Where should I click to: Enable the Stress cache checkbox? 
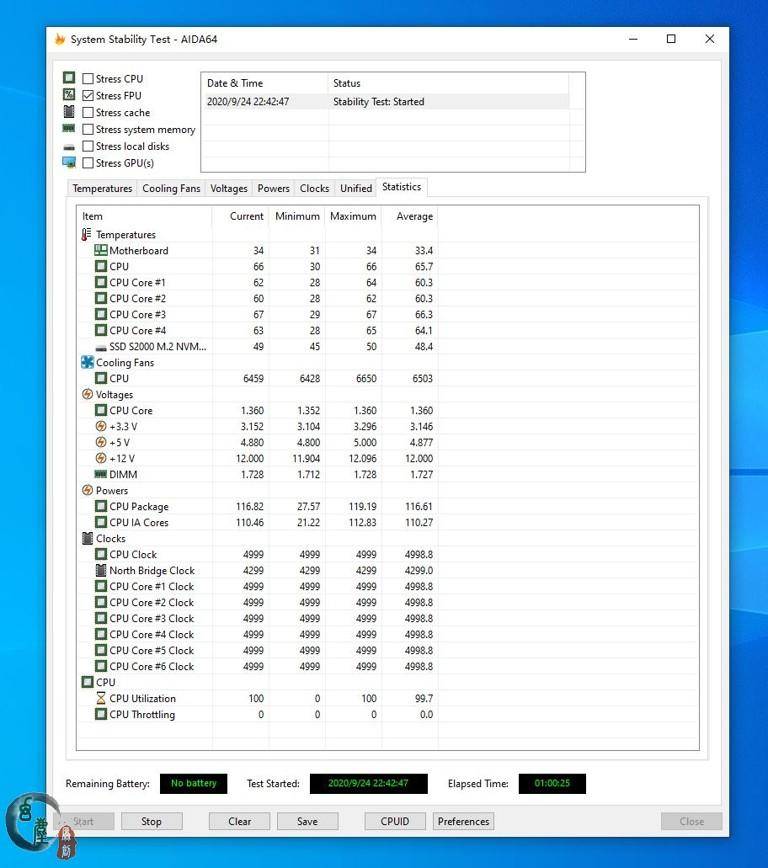point(87,112)
